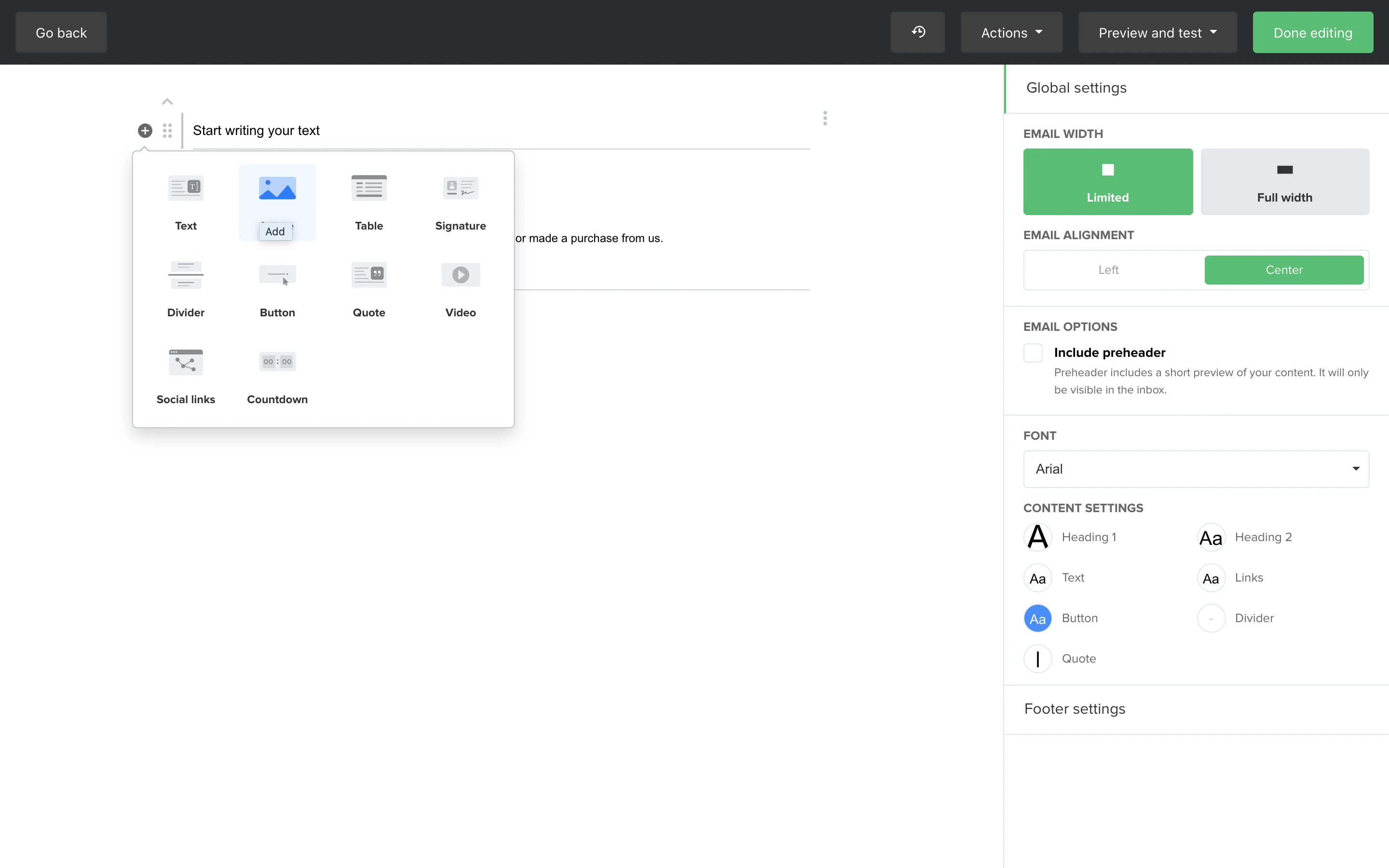Screen dimensions: 1389x868
Task: Expand Preview and test menu
Action: (1157, 33)
